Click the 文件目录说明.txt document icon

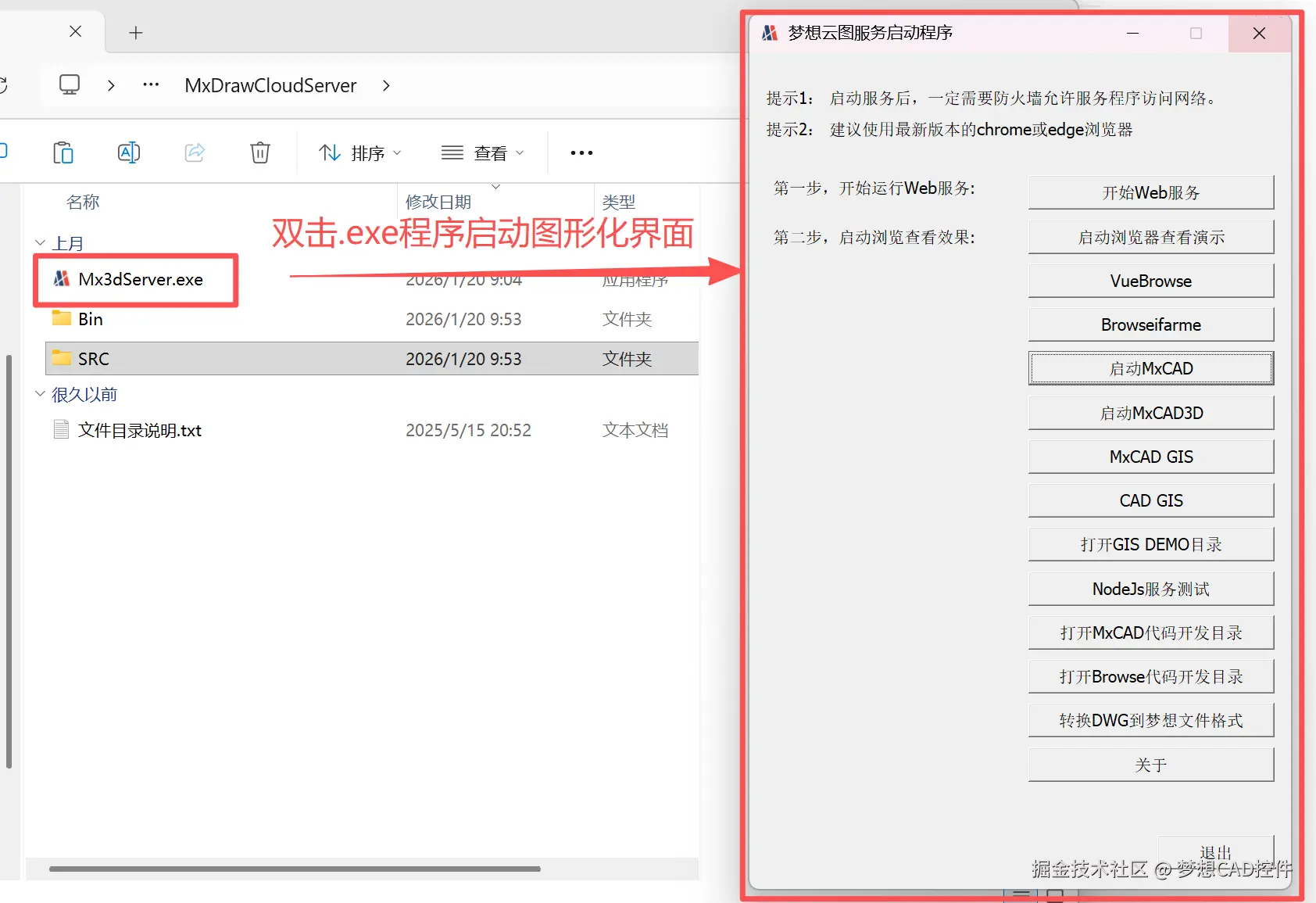point(62,429)
